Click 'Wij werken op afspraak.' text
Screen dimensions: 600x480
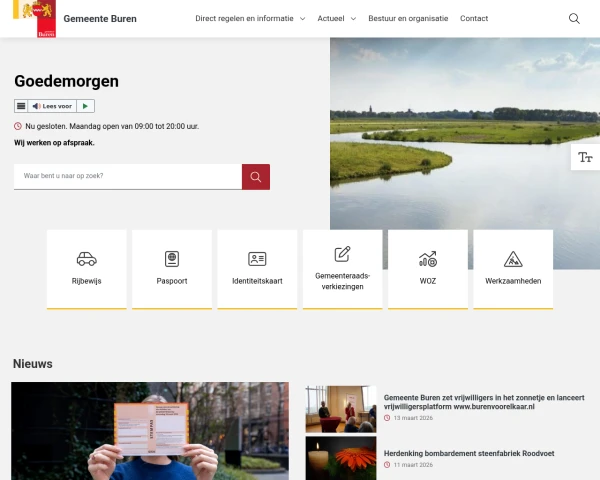pyautogui.click(x=54, y=143)
